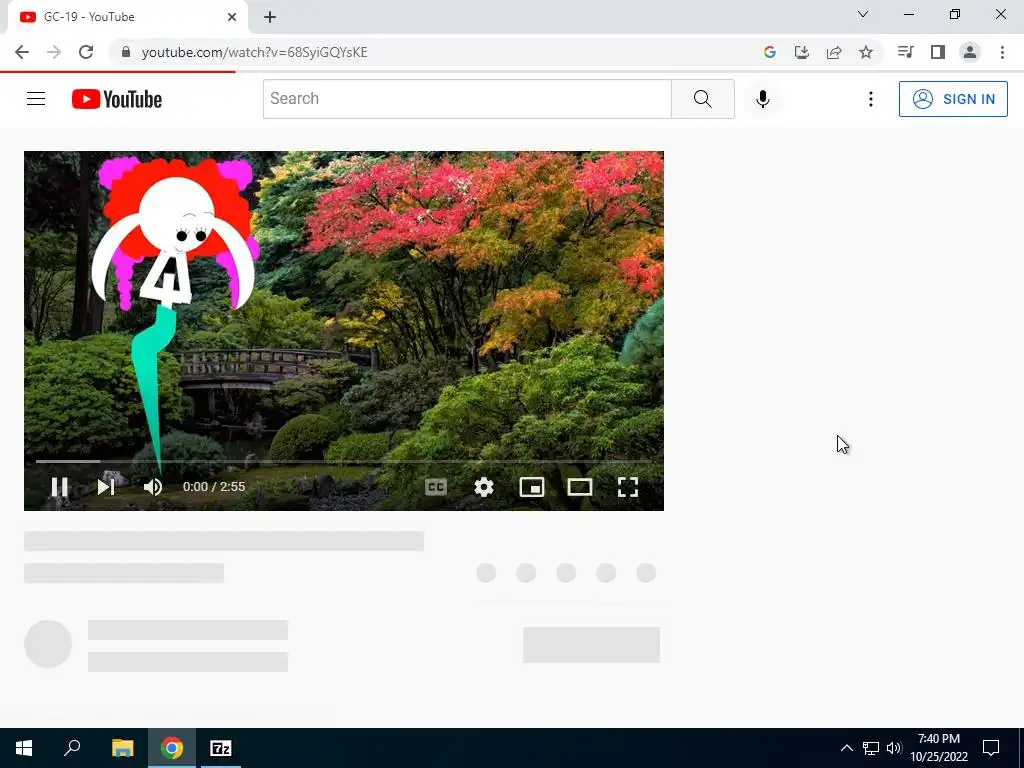Open the Windows notification center
1024x768 pixels.
click(991, 748)
